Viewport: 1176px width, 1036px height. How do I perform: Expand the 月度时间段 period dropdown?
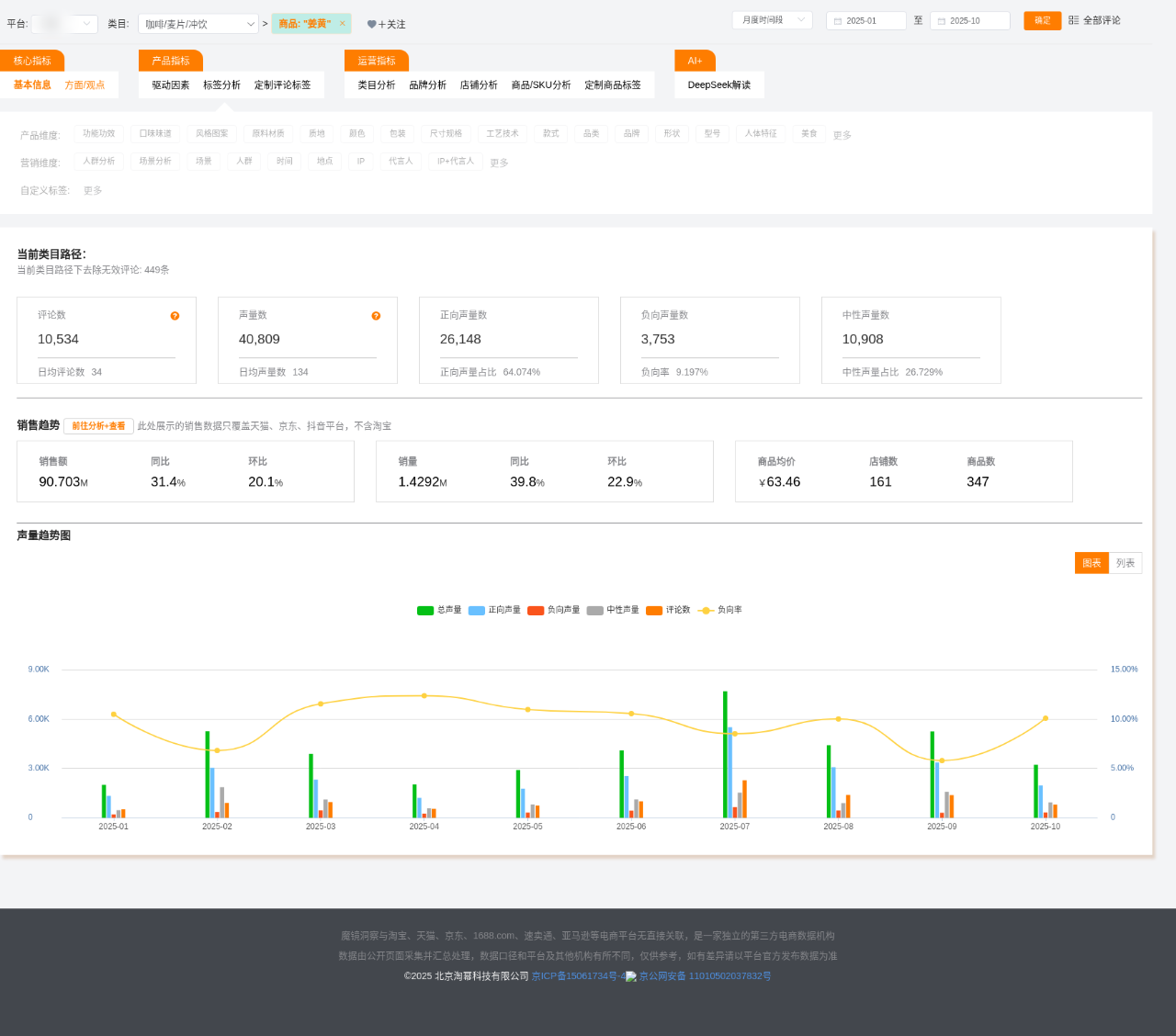(772, 20)
